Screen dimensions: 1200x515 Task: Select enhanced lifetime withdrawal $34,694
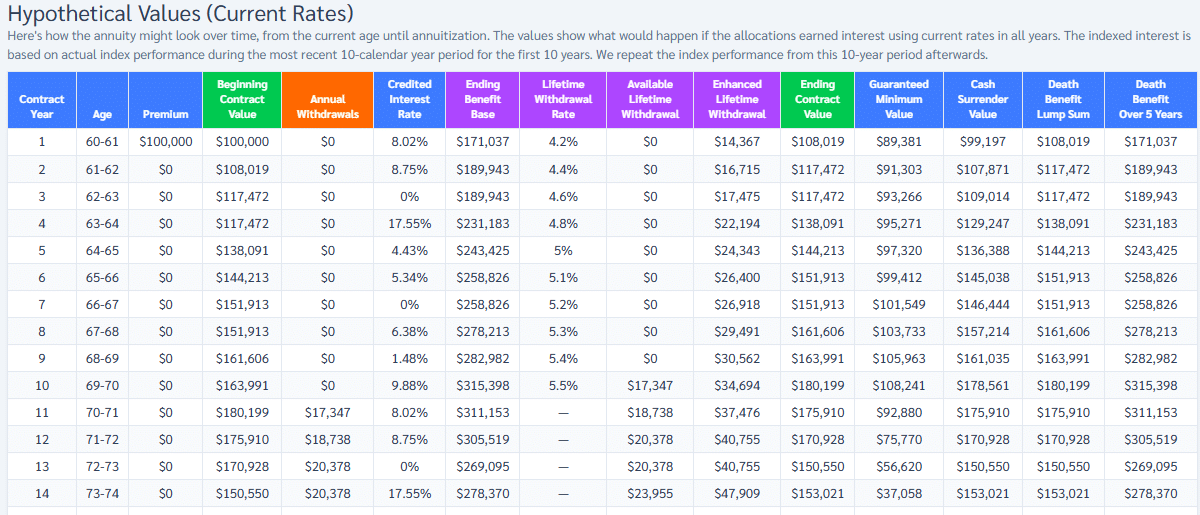tap(738, 386)
